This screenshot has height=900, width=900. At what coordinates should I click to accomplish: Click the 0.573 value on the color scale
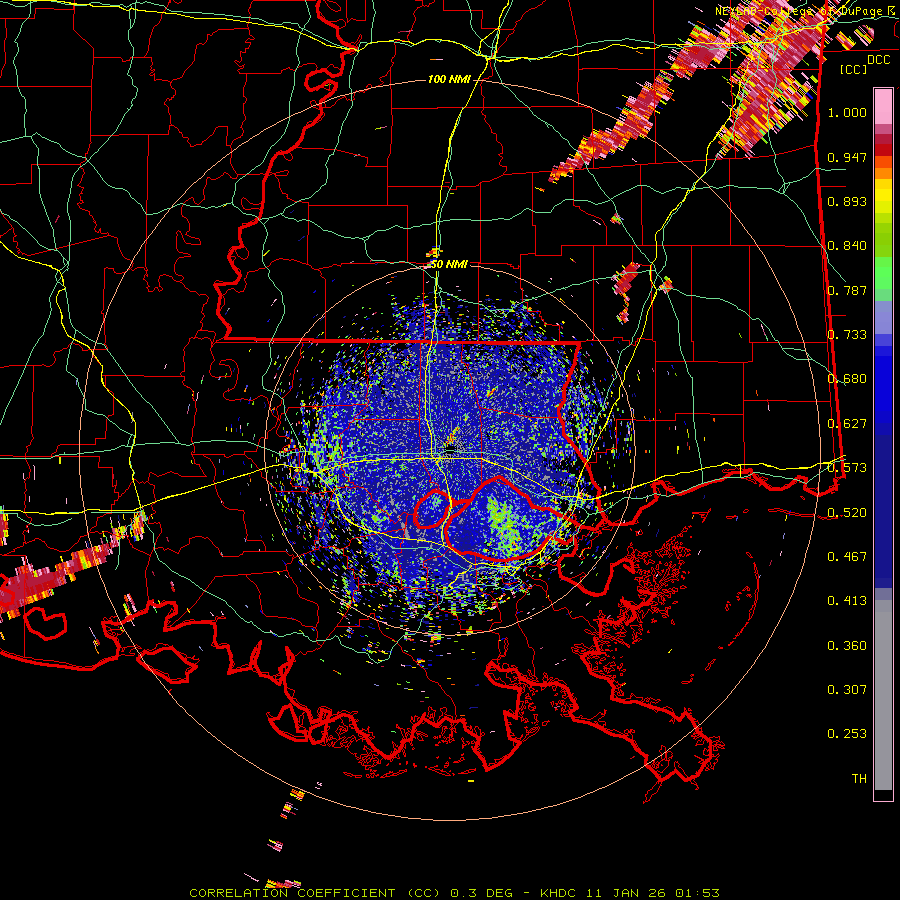tap(847, 468)
